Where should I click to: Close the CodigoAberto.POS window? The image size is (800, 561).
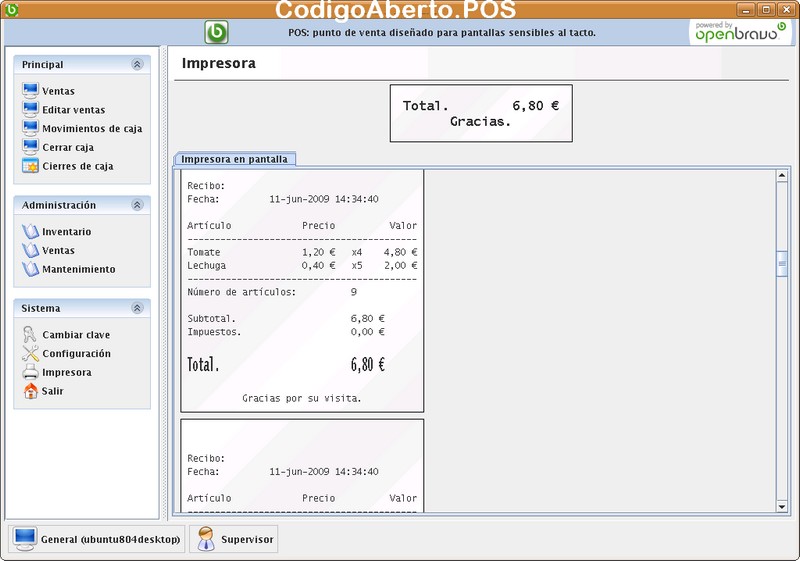coord(786,9)
